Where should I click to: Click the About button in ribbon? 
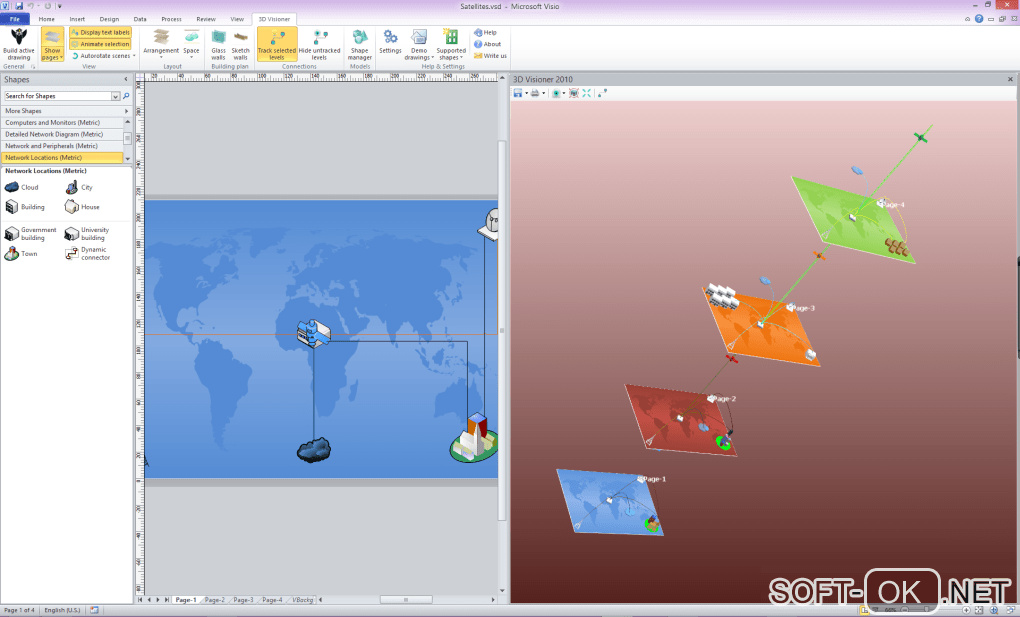click(x=487, y=44)
